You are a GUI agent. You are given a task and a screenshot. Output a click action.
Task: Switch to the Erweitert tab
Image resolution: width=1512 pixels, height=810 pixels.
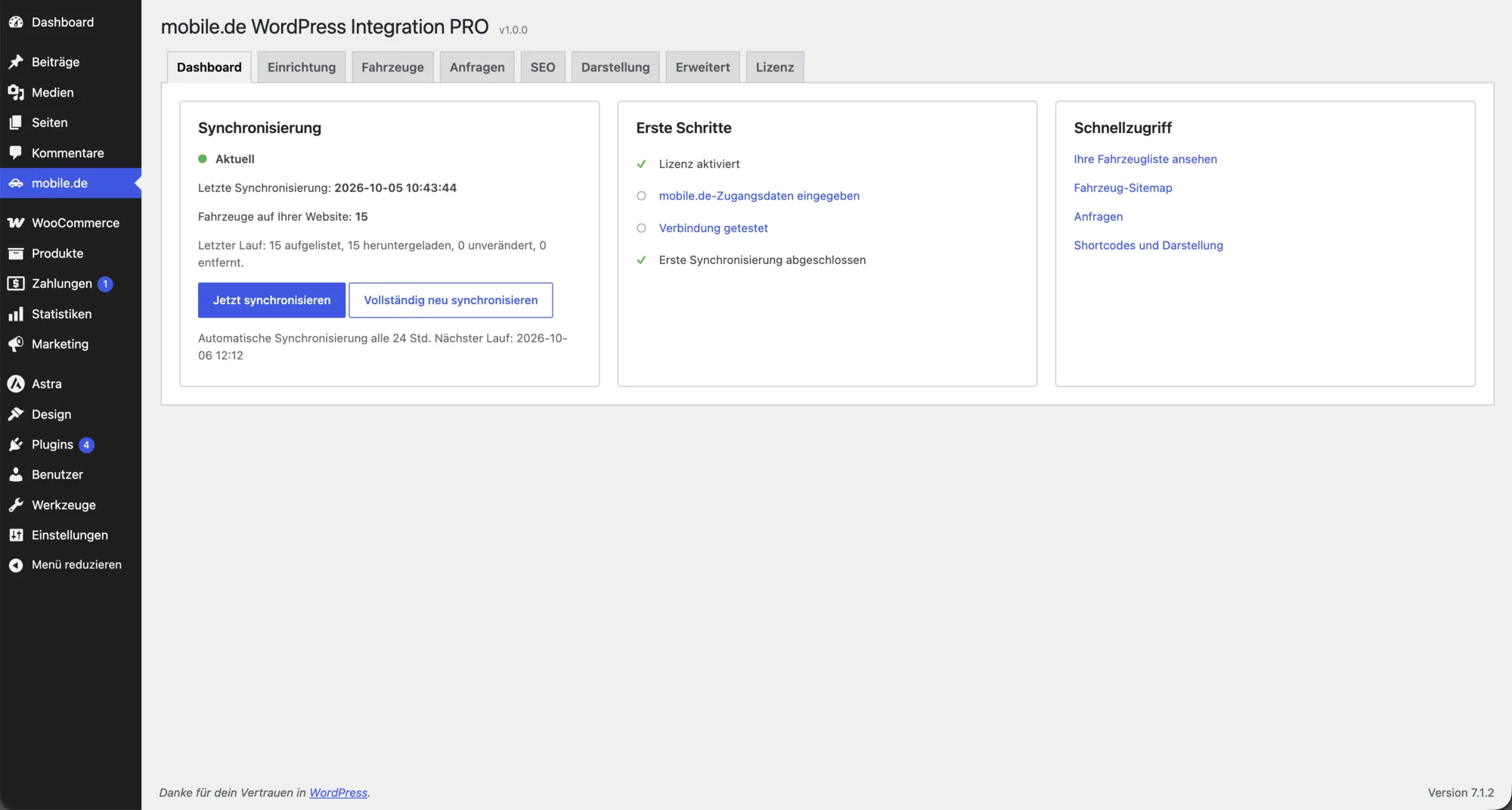(x=702, y=67)
